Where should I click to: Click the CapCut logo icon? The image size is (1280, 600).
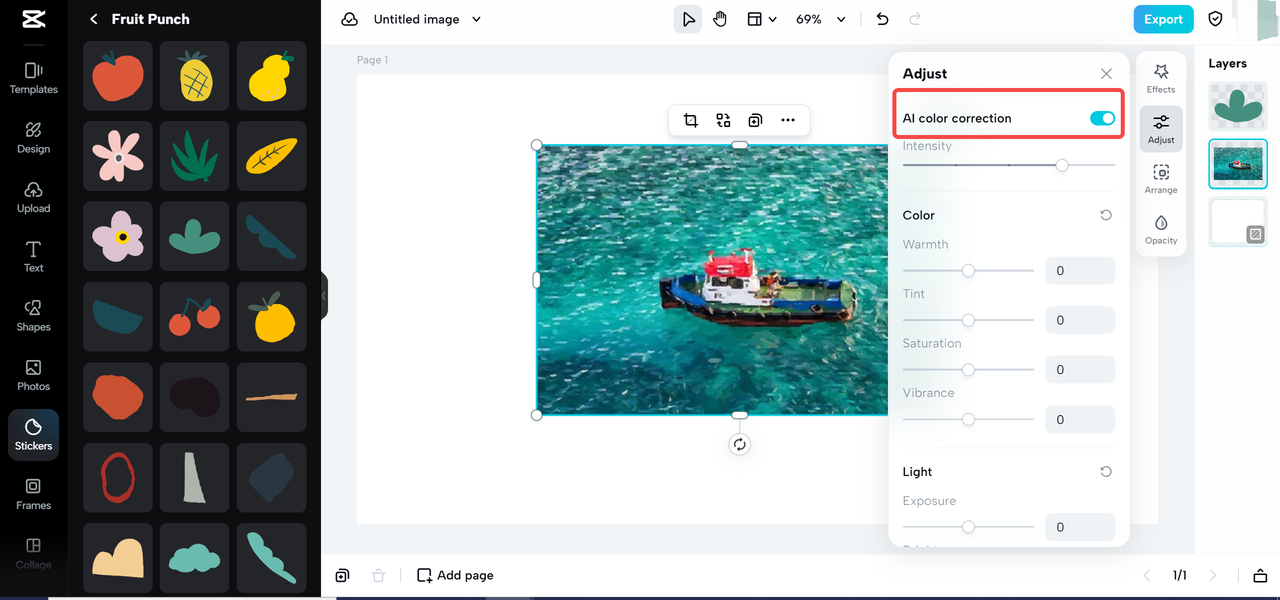pyautogui.click(x=33, y=19)
